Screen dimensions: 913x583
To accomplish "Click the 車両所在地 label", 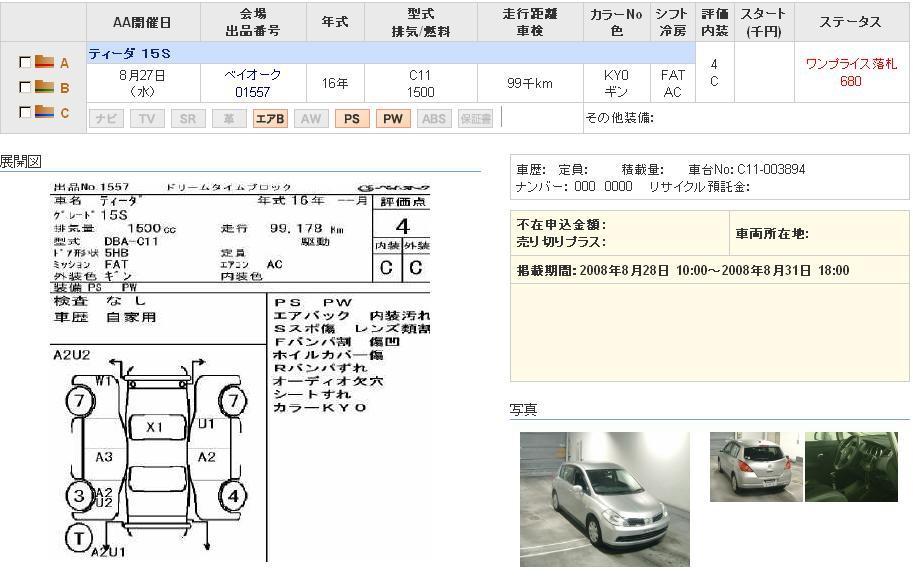I will (x=772, y=234).
